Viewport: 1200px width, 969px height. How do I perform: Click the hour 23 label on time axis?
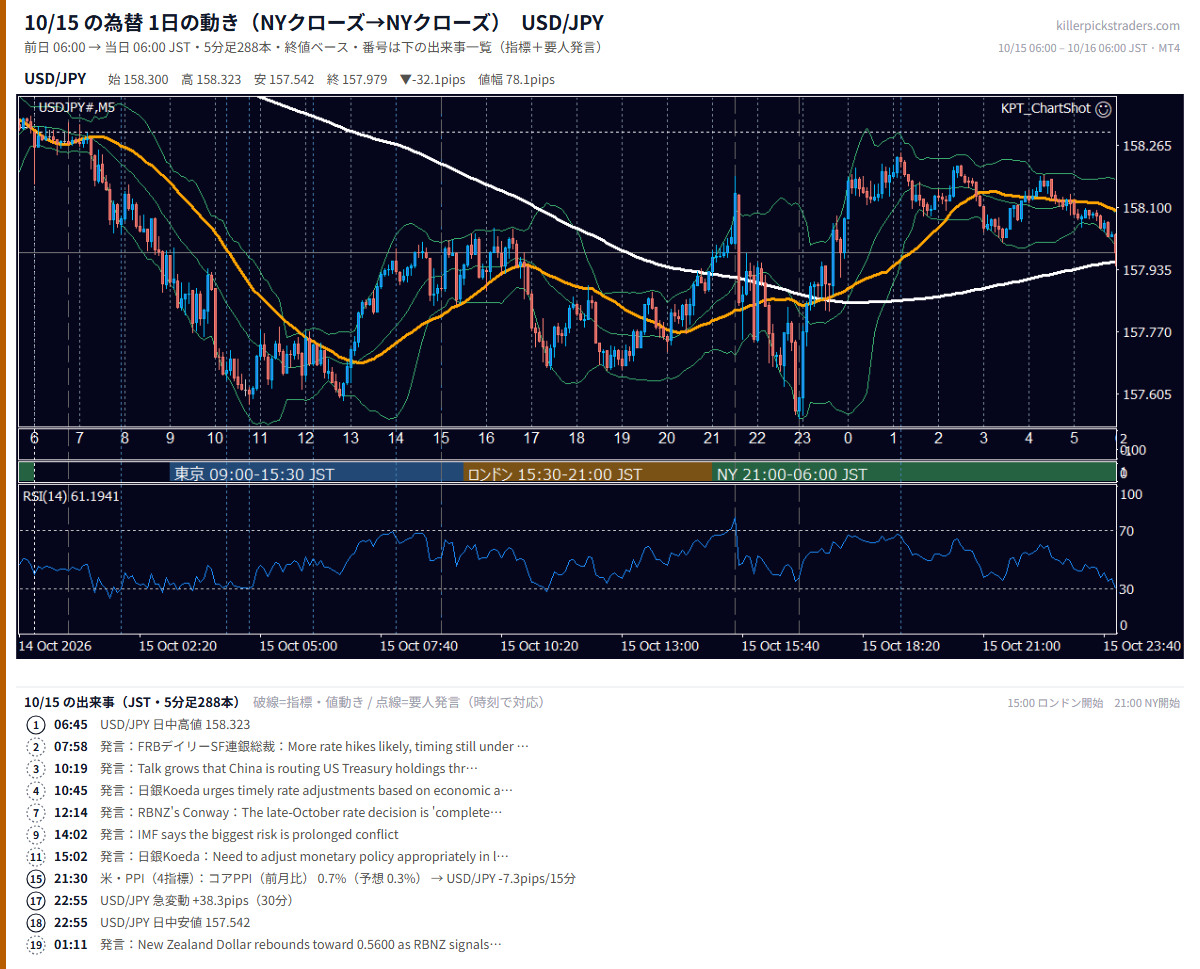[802, 438]
